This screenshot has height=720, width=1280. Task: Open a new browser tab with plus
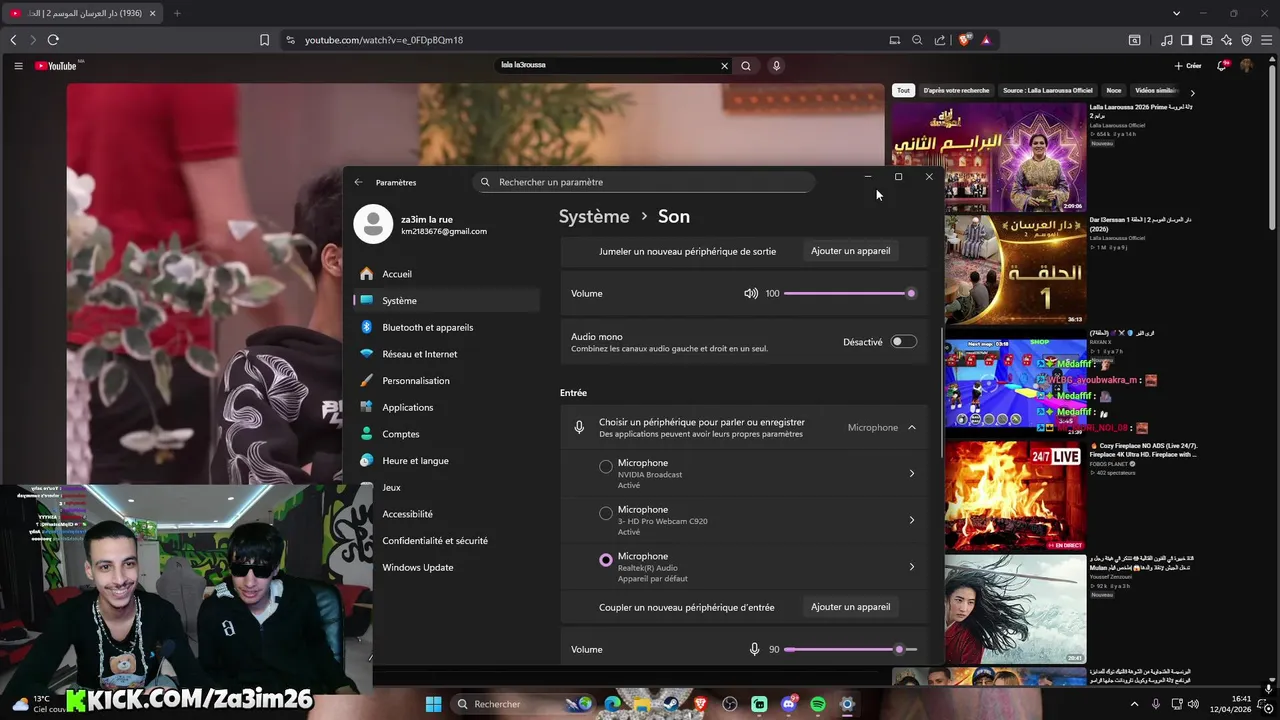(177, 13)
